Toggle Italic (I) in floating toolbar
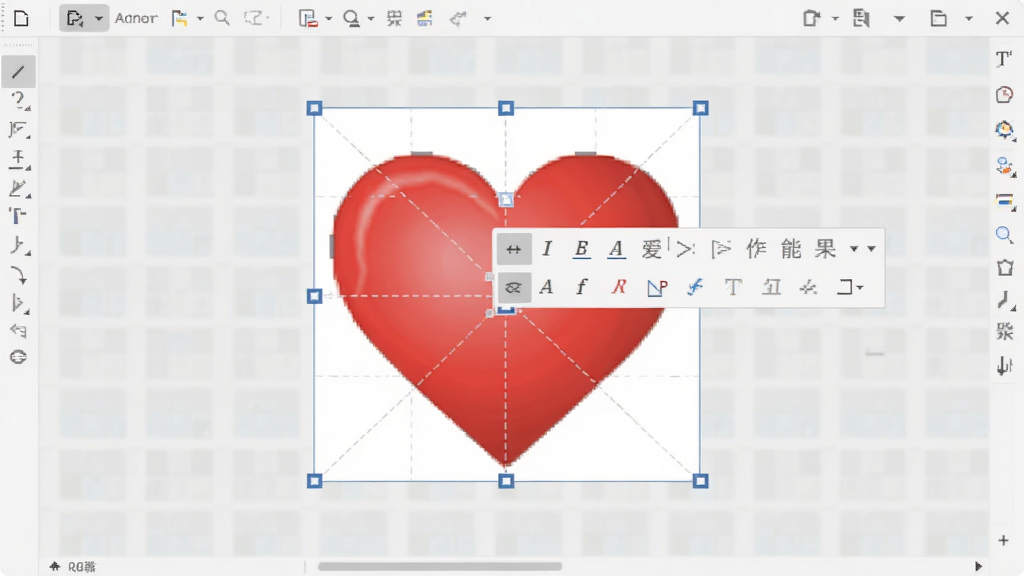 [547, 248]
